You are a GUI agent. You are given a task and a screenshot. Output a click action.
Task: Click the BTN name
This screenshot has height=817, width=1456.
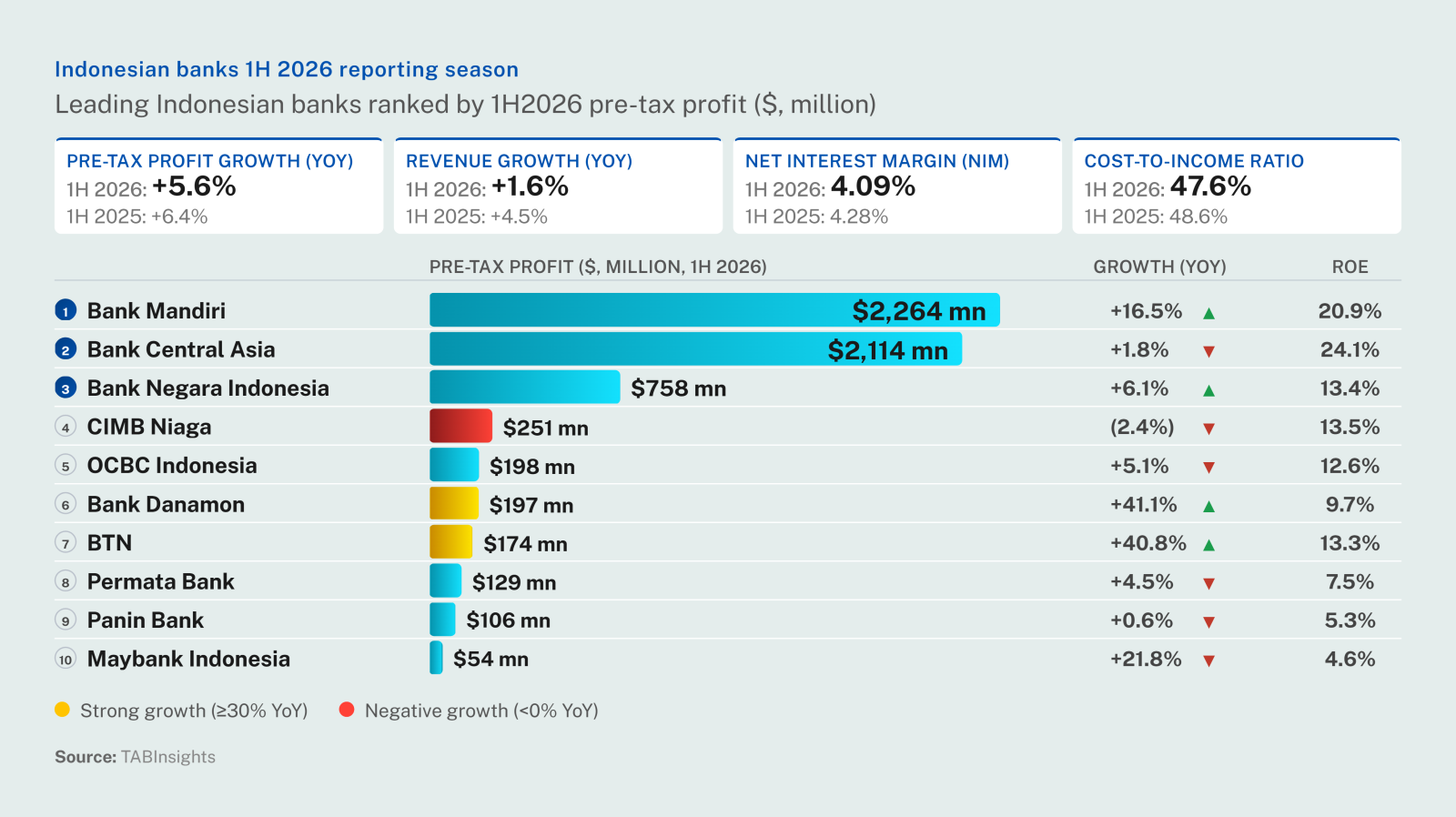click(109, 543)
